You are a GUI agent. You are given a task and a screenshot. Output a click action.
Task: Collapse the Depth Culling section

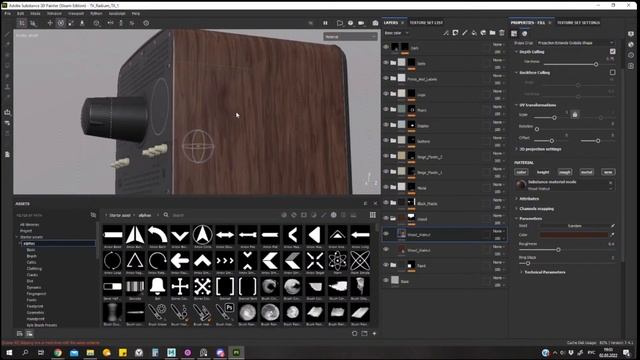coord(516,52)
